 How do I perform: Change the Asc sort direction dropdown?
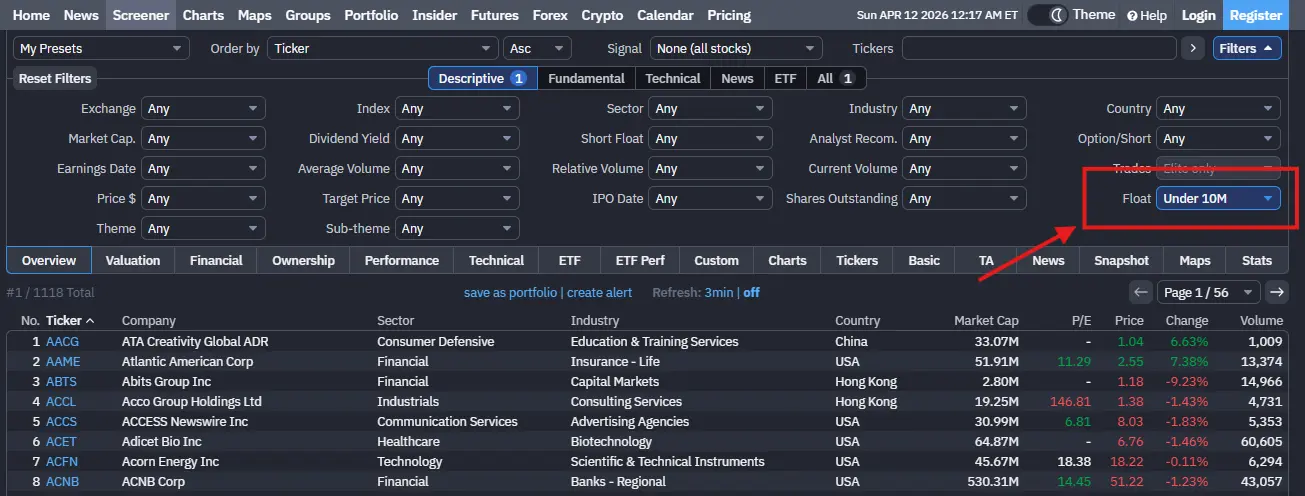[x=538, y=48]
